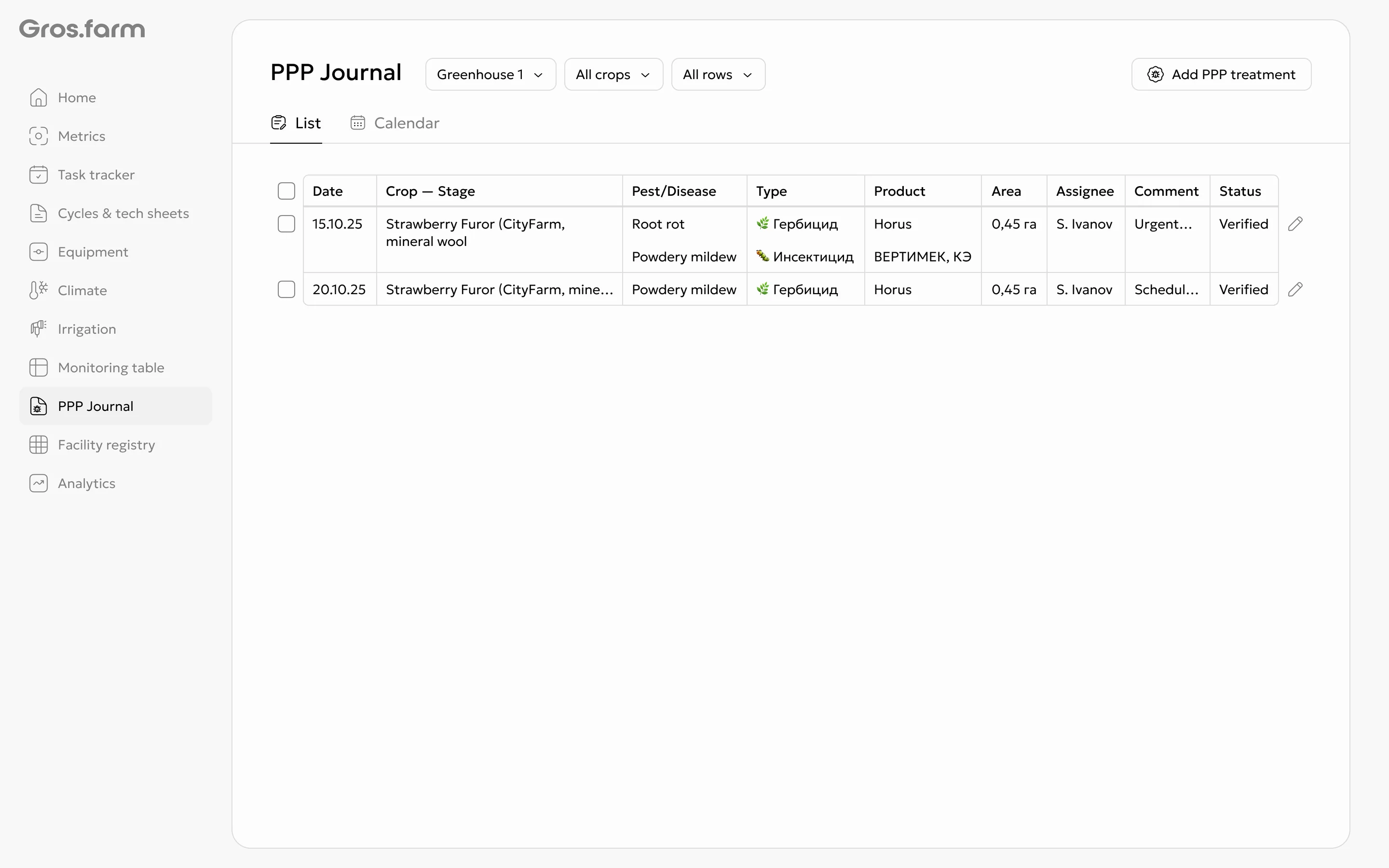The width and height of the screenshot is (1389, 868).
Task: Open Irrigation from the sidebar
Action: pyautogui.click(x=115, y=329)
